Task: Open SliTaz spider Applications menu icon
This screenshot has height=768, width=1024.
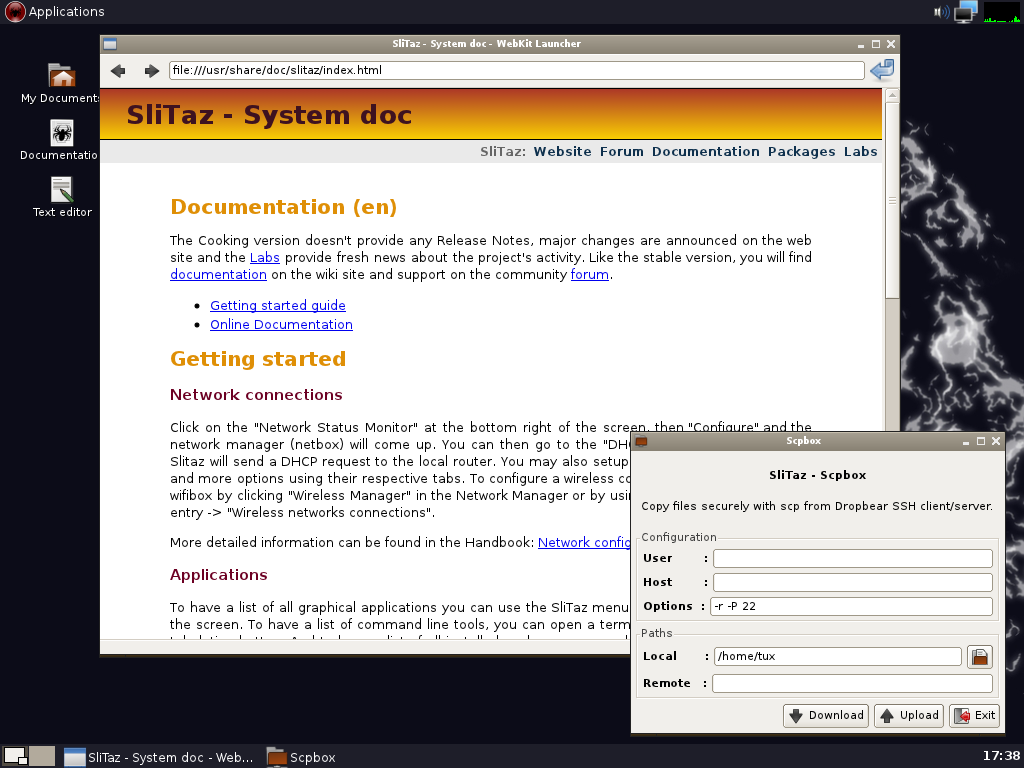Action: click(14, 11)
